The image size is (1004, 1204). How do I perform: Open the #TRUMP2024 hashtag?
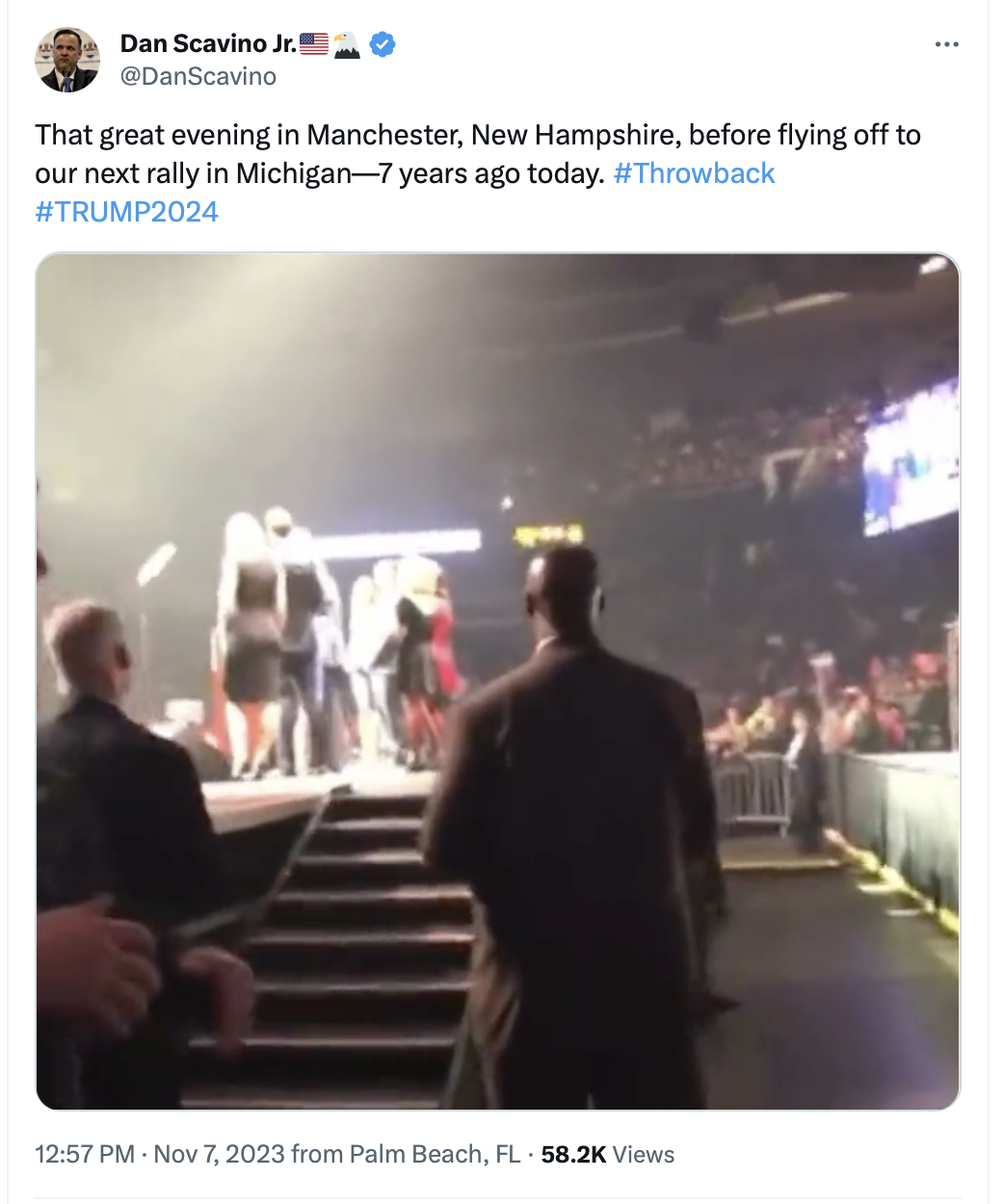tap(127, 212)
